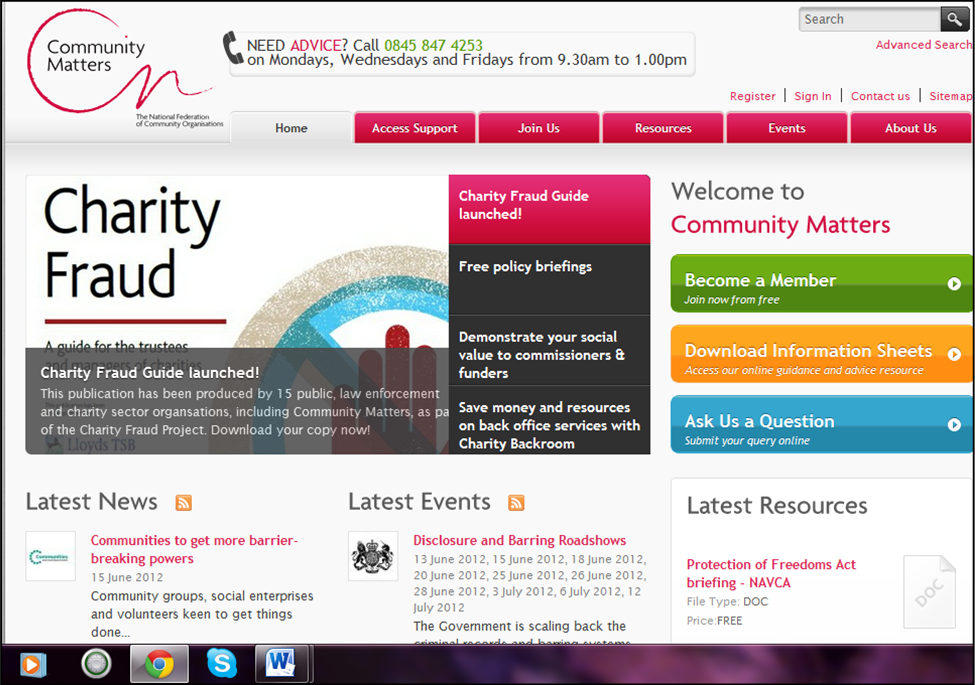Click the magnifier search button
975x685 pixels.
point(954,19)
